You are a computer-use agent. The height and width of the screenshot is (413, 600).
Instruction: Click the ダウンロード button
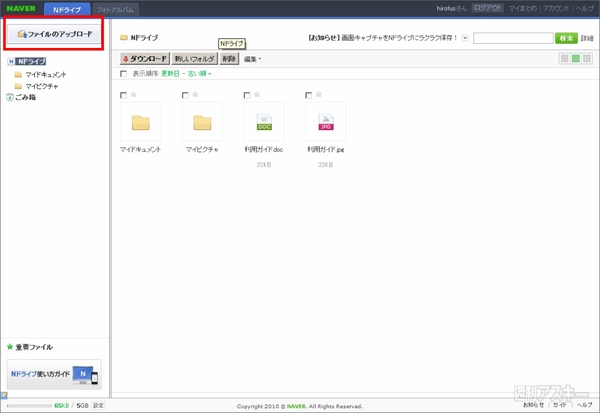[145, 59]
